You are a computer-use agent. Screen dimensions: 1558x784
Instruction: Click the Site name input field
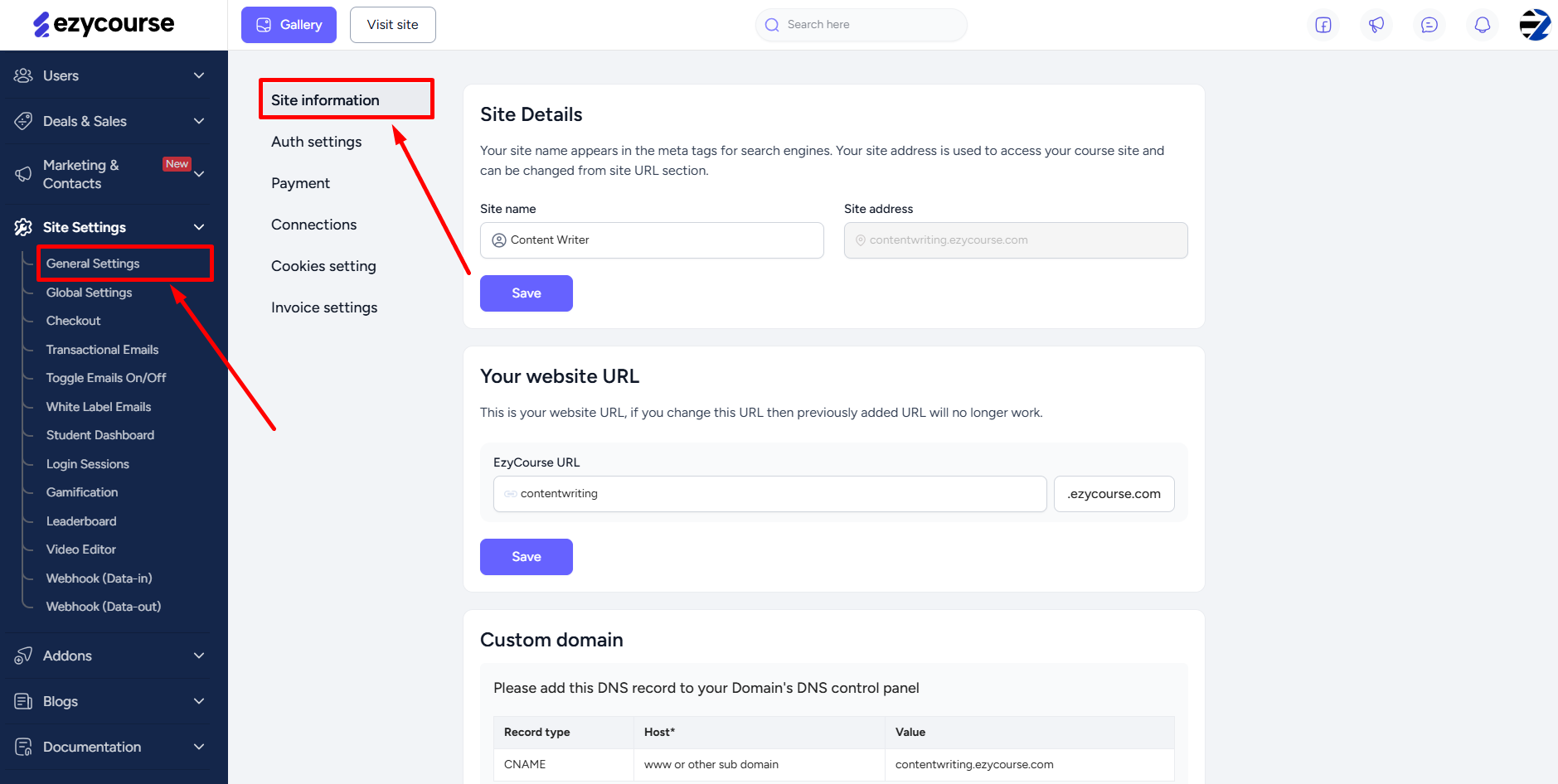[x=652, y=240]
